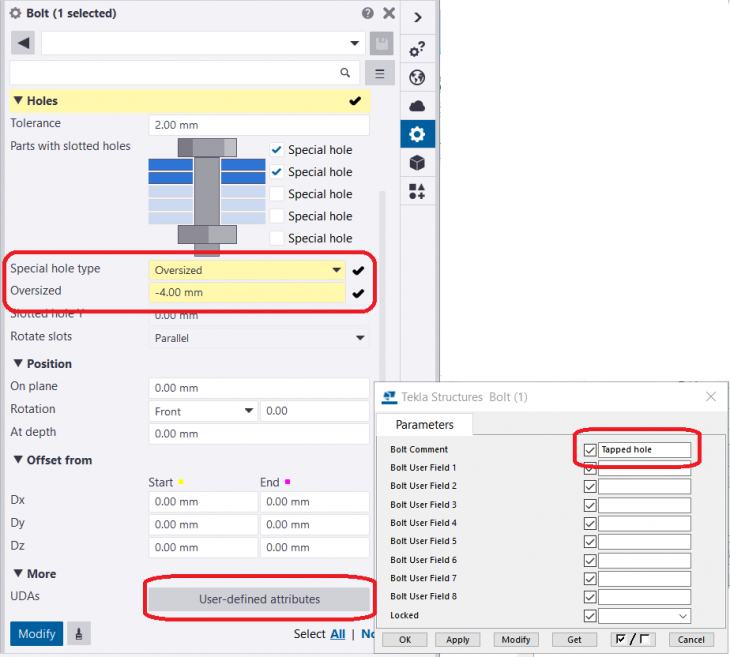This screenshot has height=657, width=730.
Task: Click the Tolerance input field
Action: [259, 125]
